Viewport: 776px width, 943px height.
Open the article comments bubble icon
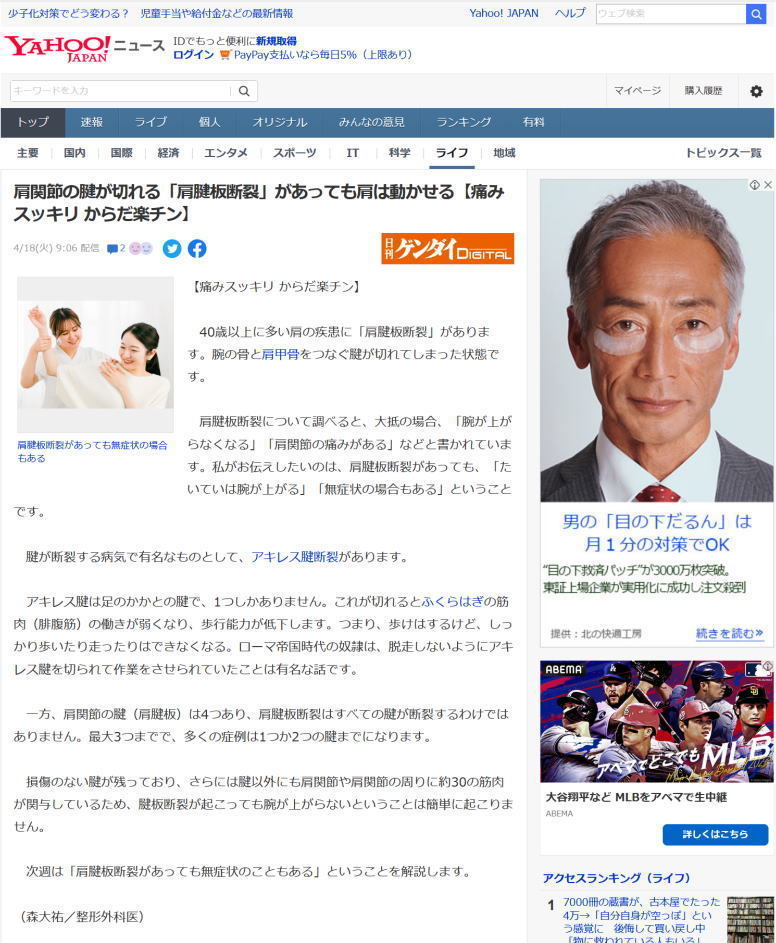112,249
